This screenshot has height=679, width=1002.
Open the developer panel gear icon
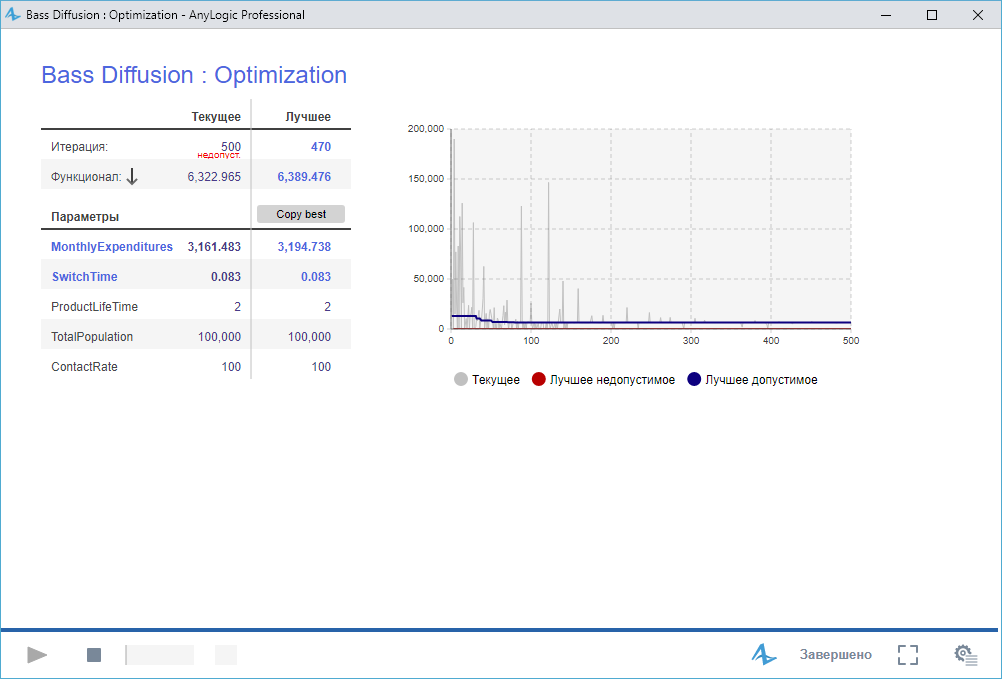tap(966, 655)
